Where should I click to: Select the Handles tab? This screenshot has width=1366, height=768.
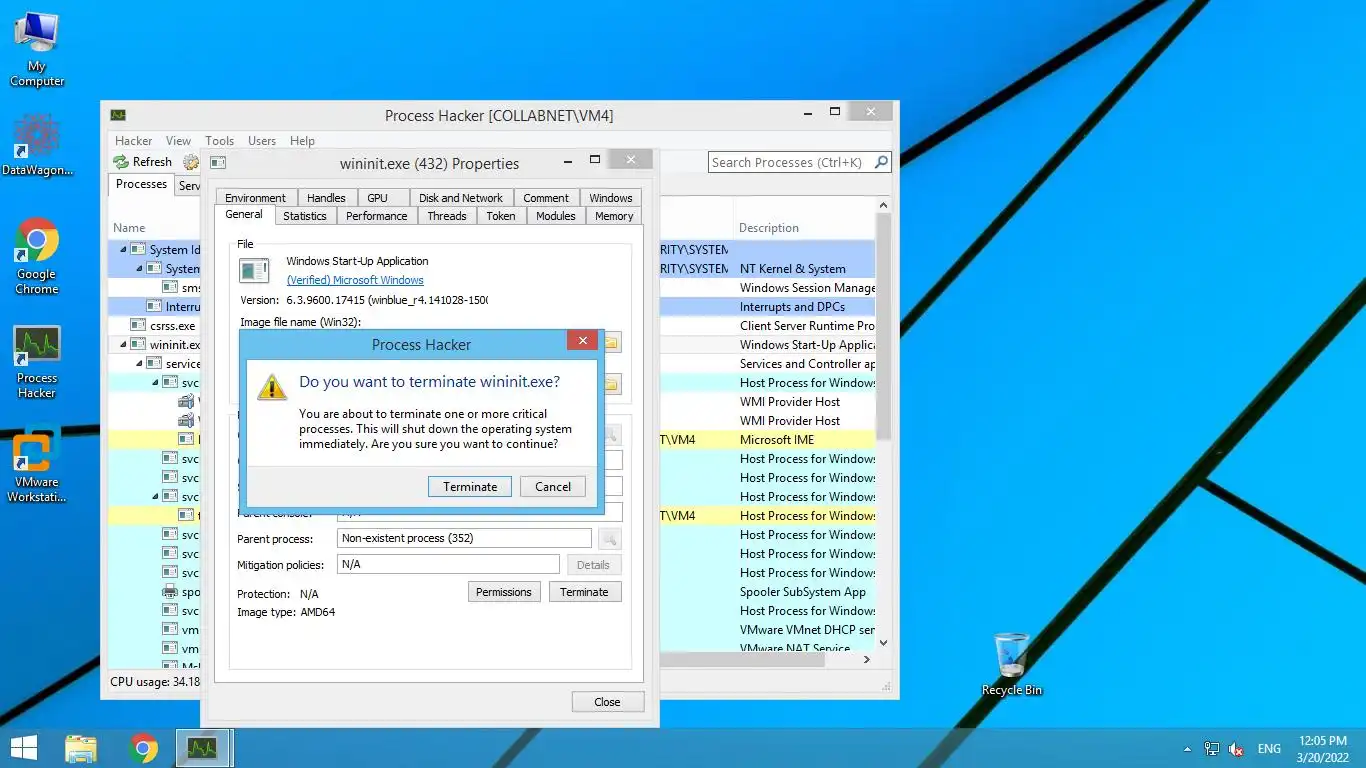[x=326, y=198]
